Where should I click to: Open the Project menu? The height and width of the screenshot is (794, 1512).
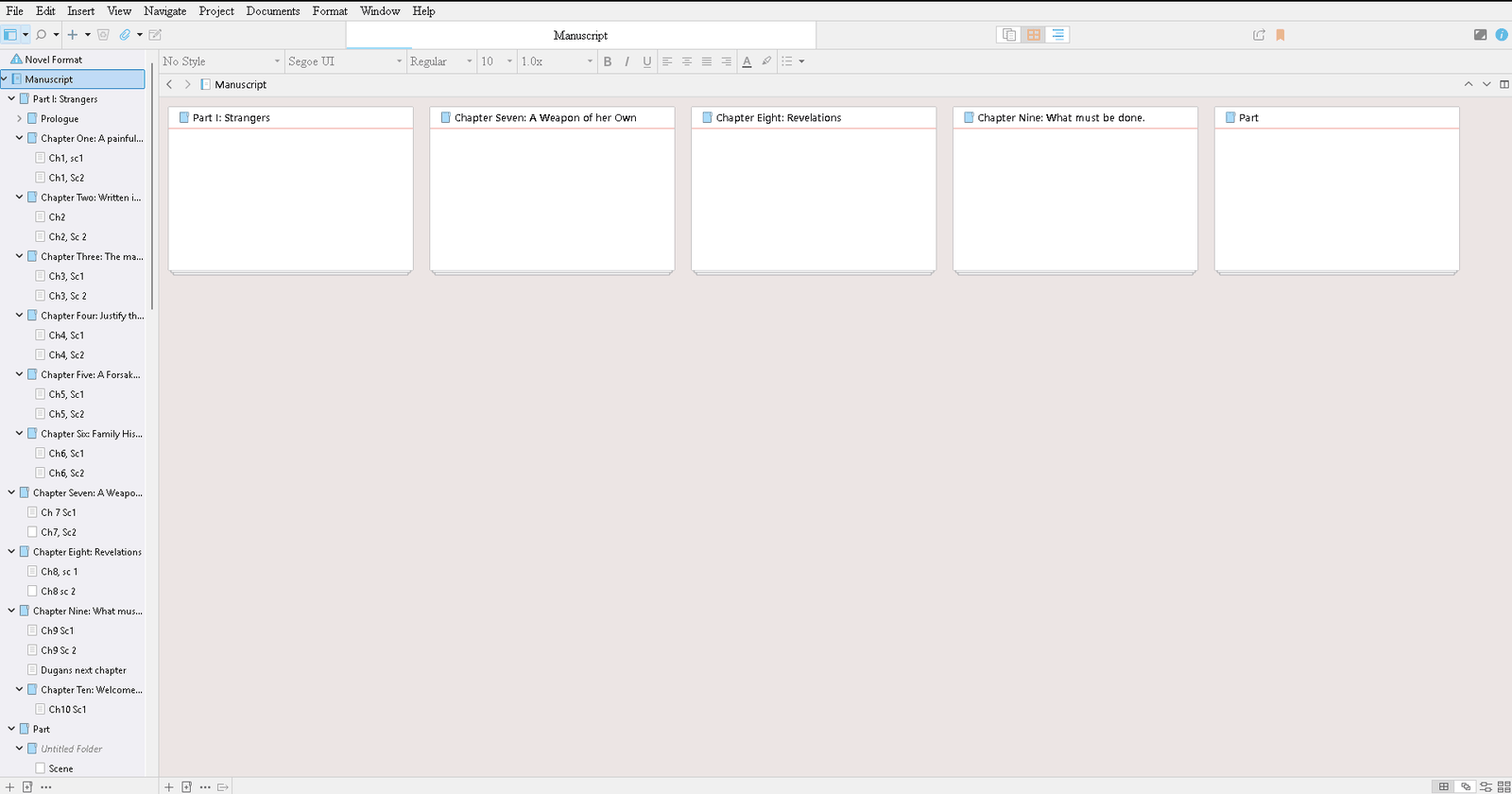pyautogui.click(x=216, y=10)
